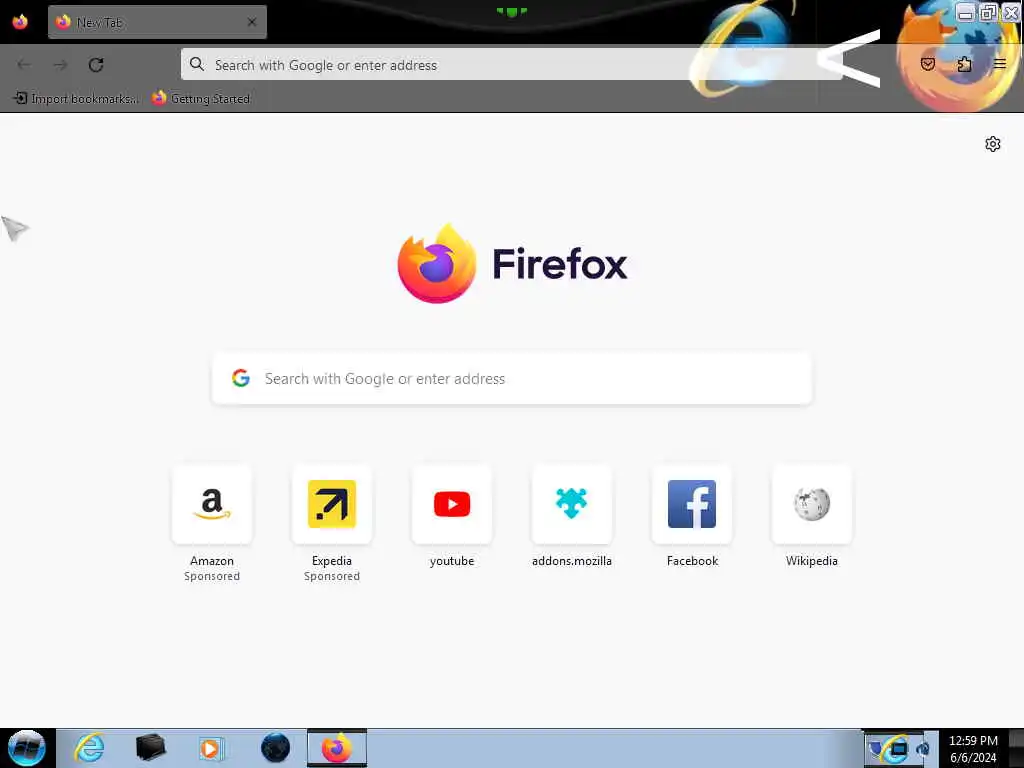This screenshot has width=1024, height=768.
Task: Select the New Tab tab
Action: point(157,22)
